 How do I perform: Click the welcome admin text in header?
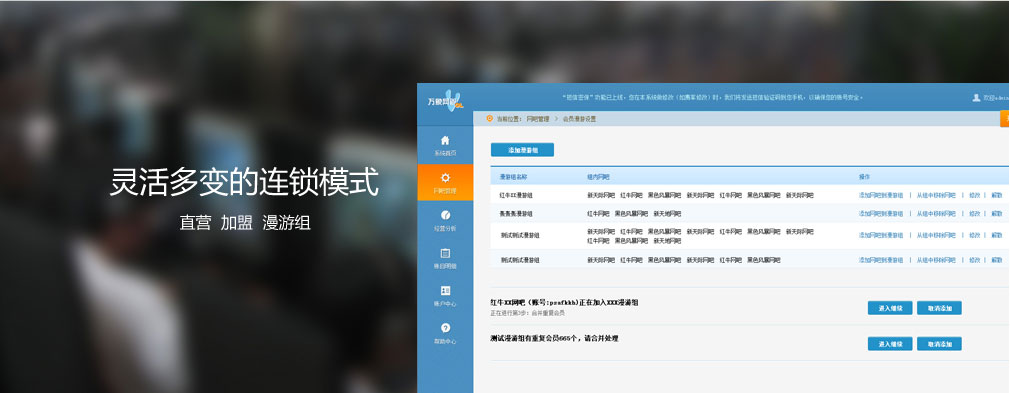coord(996,97)
